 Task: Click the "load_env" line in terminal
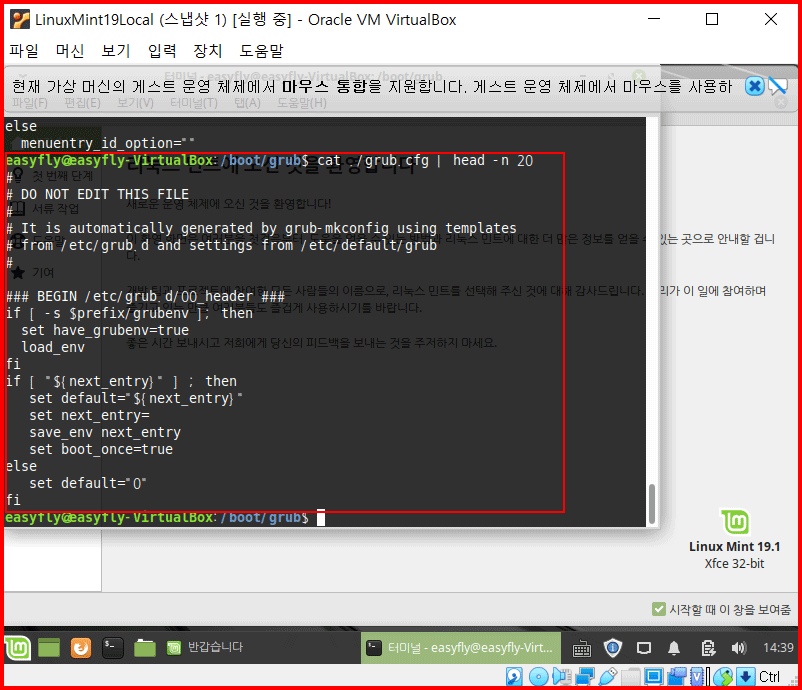point(53,347)
